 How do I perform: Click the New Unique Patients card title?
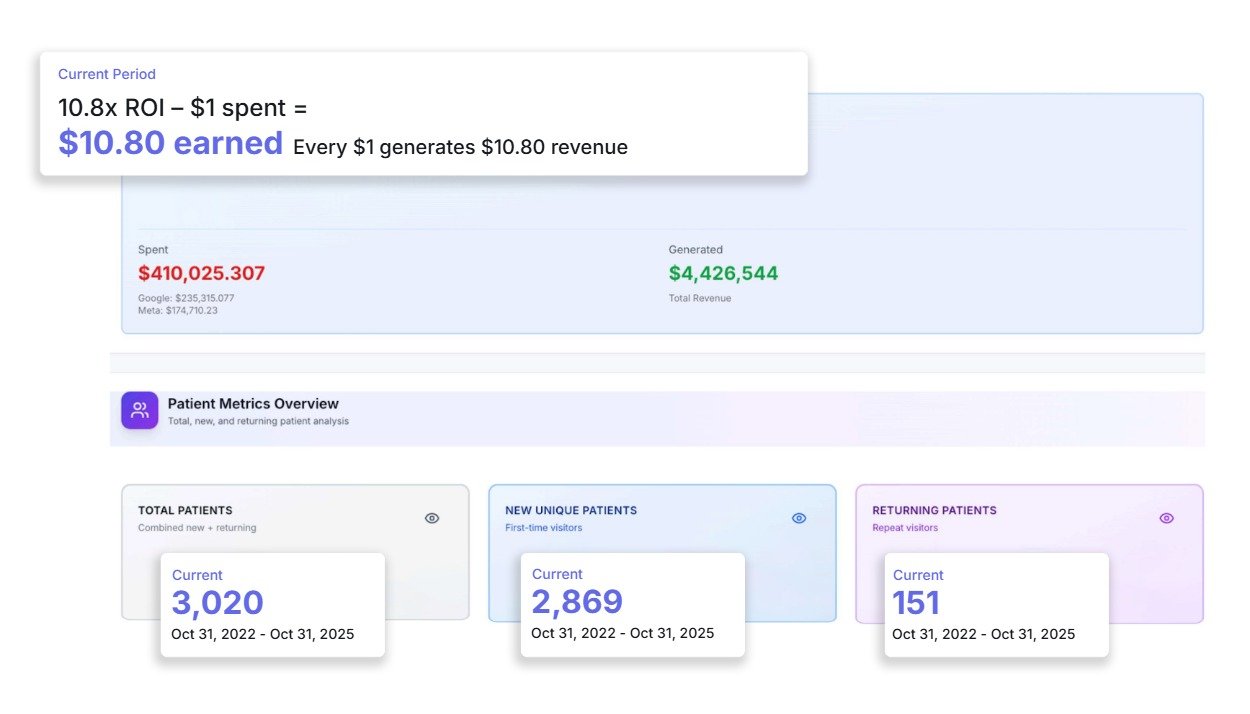click(570, 510)
